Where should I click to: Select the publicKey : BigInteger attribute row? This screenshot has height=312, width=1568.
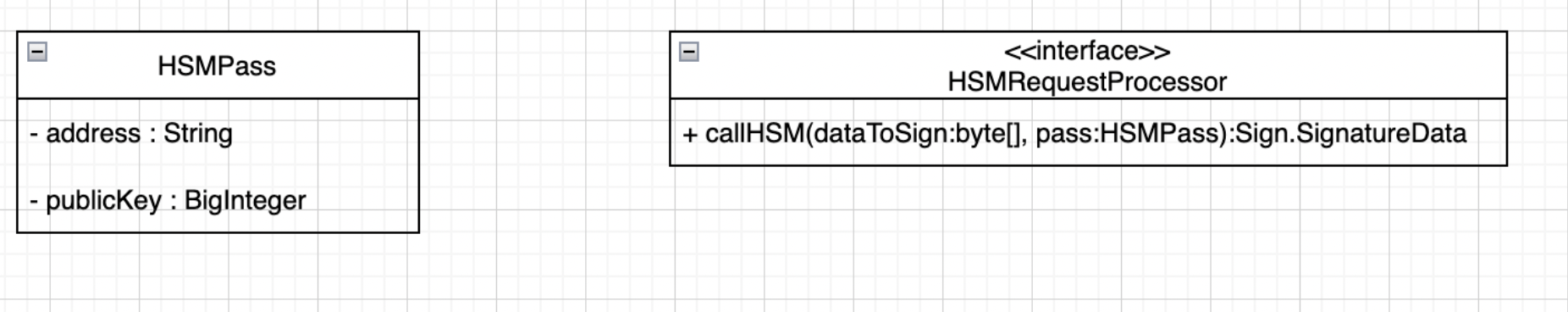tap(218, 200)
